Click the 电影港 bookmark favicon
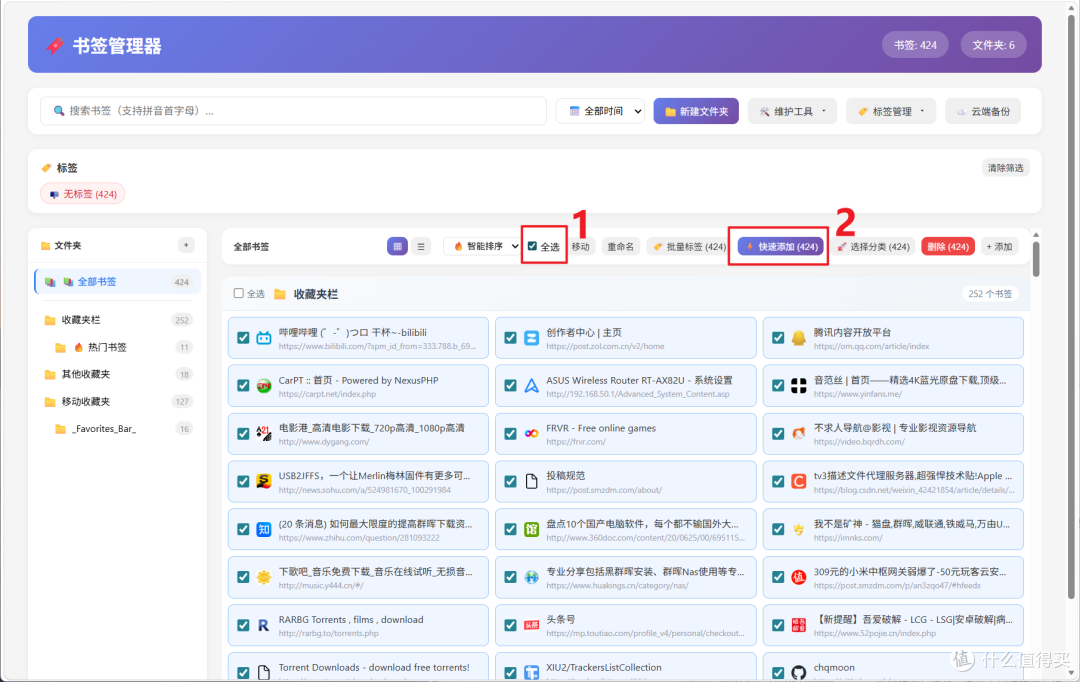The image size is (1080, 682). click(264, 433)
